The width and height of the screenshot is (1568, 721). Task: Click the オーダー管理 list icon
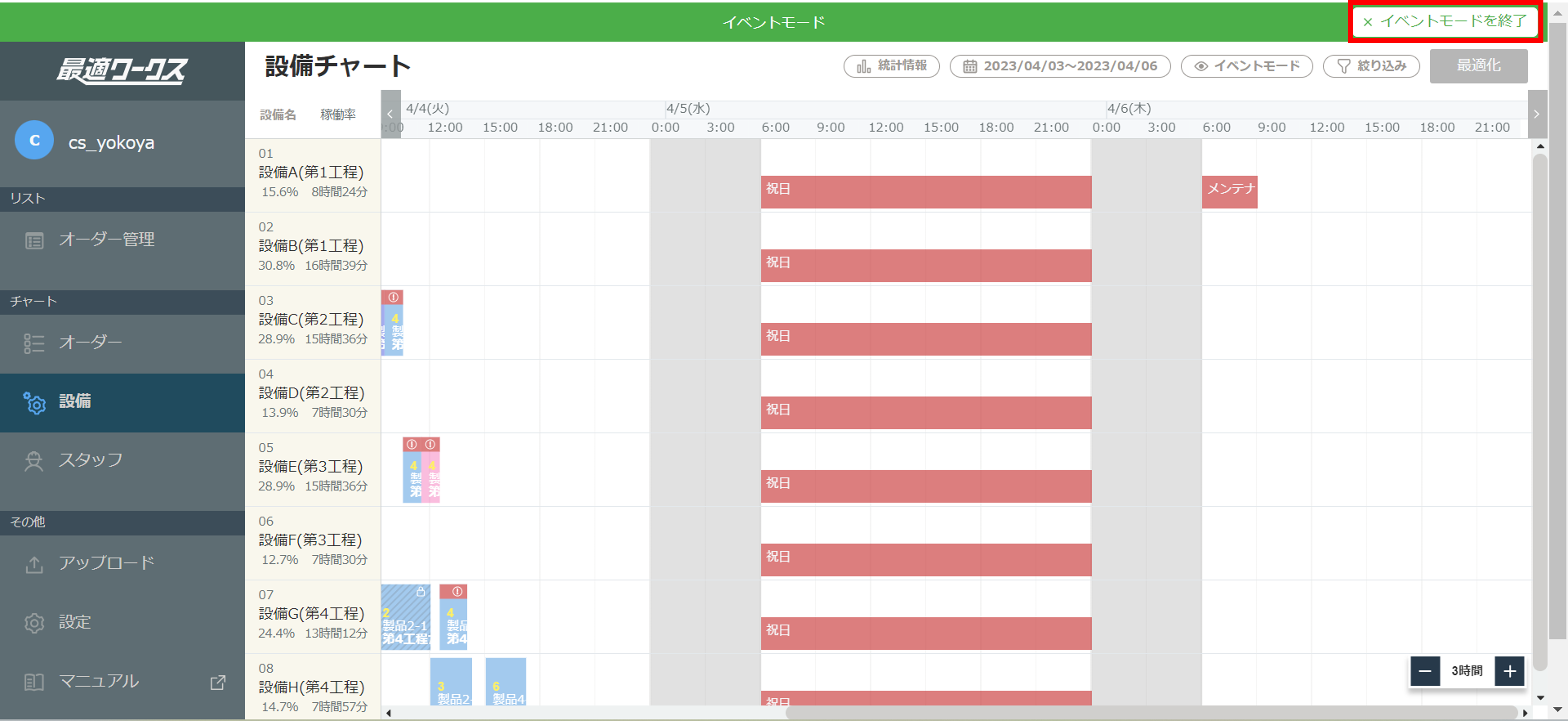(34, 241)
